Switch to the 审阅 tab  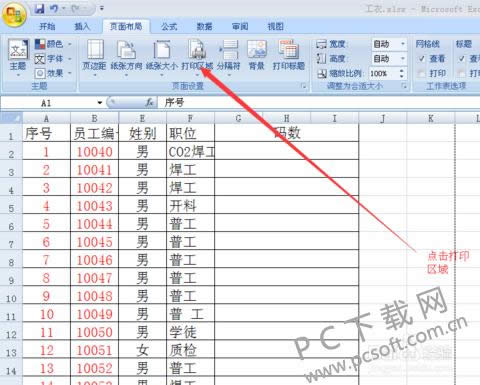(x=240, y=26)
